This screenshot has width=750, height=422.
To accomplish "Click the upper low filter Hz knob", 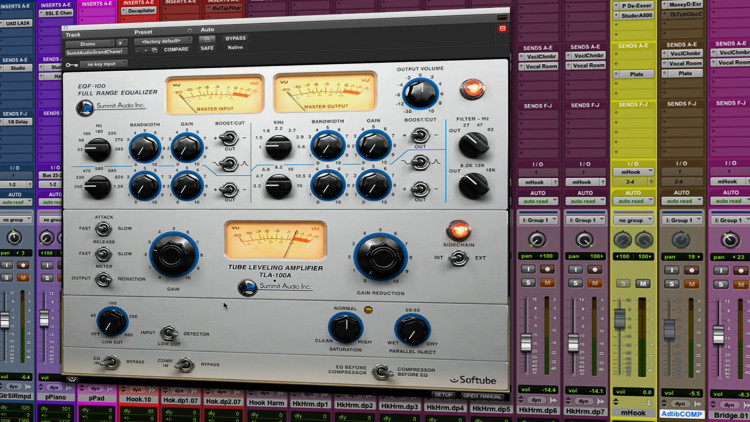I will coord(474,145).
